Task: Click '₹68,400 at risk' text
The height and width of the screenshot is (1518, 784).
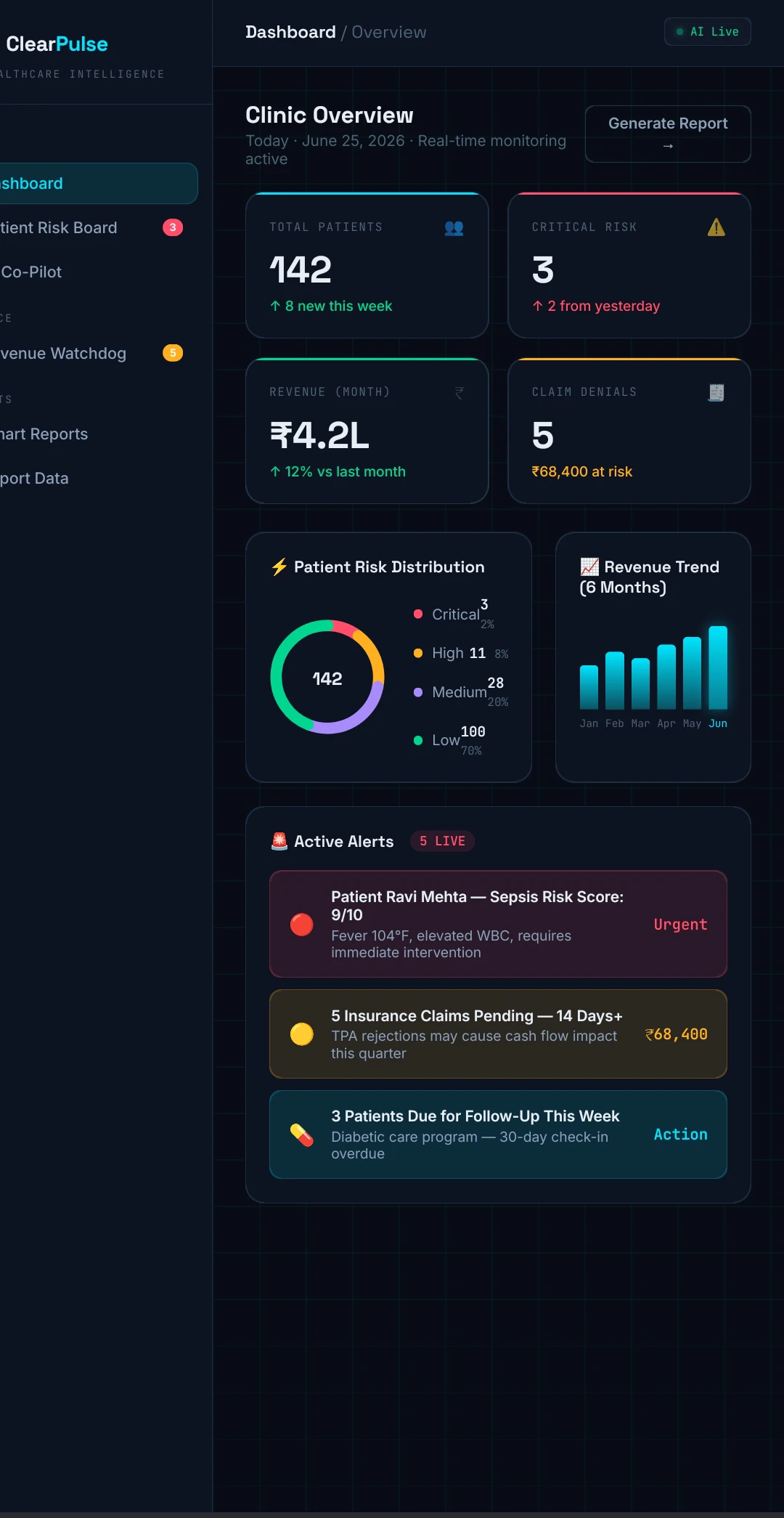Action: coord(582,471)
